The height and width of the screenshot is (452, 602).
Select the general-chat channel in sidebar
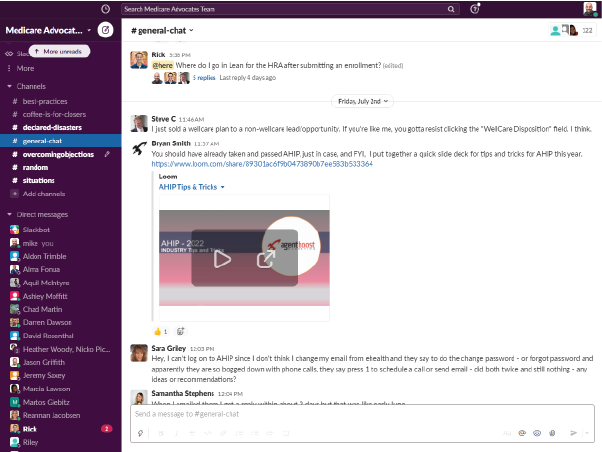[61, 141]
